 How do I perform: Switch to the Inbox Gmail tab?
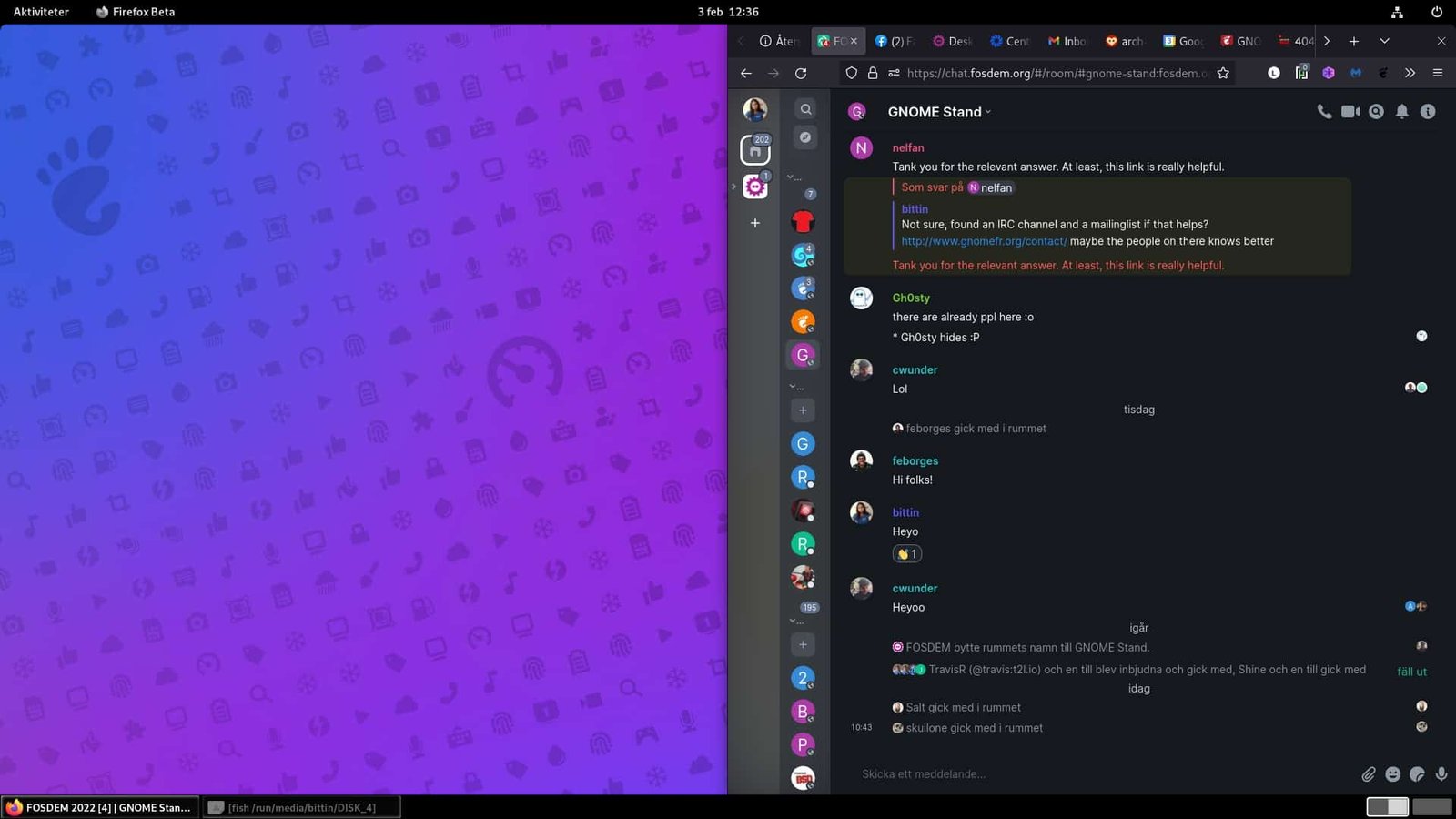[1067, 41]
